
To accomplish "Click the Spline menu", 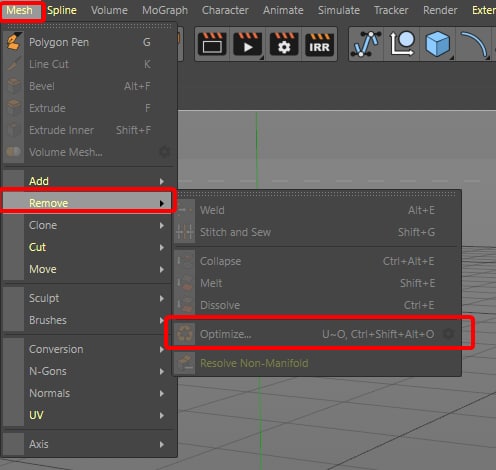I will (62, 10).
